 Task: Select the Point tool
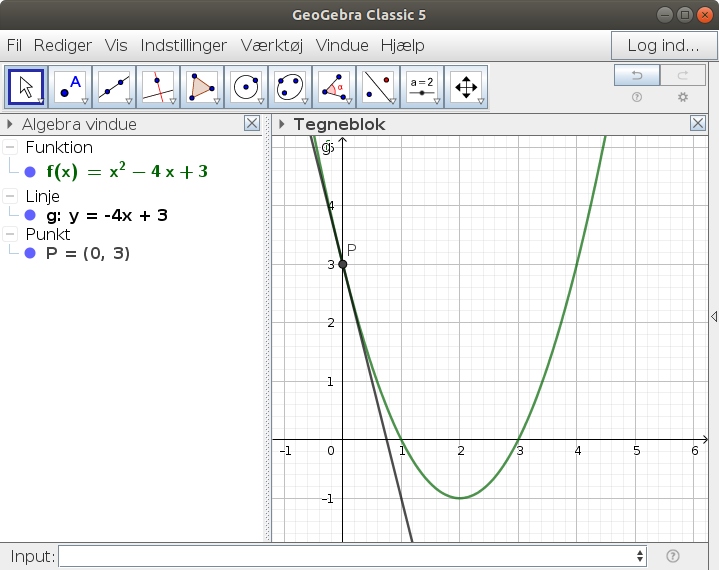tap(70, 87)
